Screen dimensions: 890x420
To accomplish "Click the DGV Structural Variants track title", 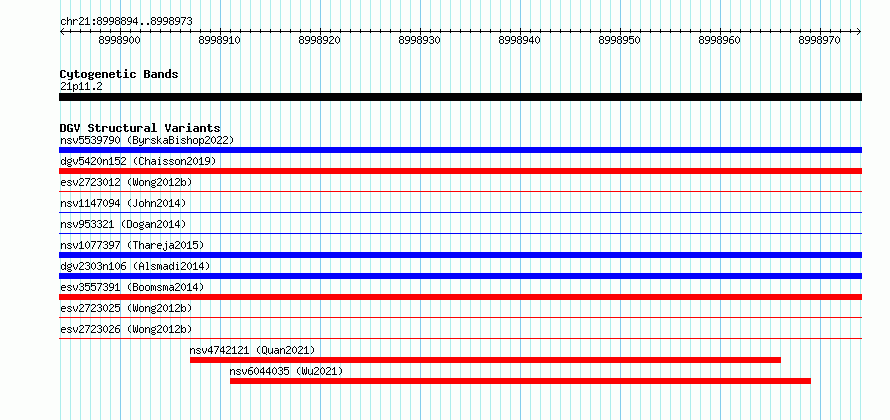I will pos(140,128).
